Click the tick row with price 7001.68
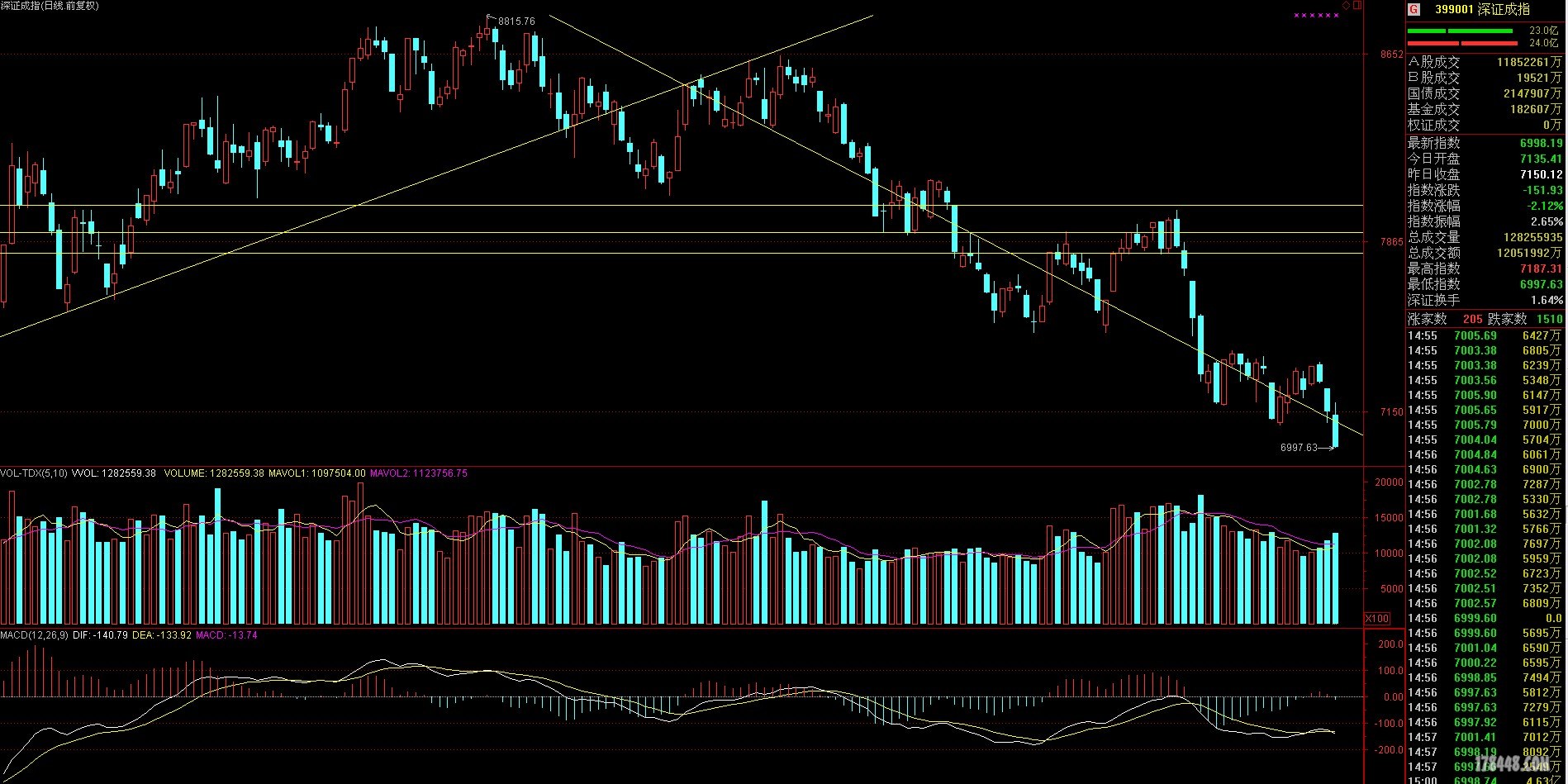1568x784 pixels. pyautogui.click(x=1485, y=514)
